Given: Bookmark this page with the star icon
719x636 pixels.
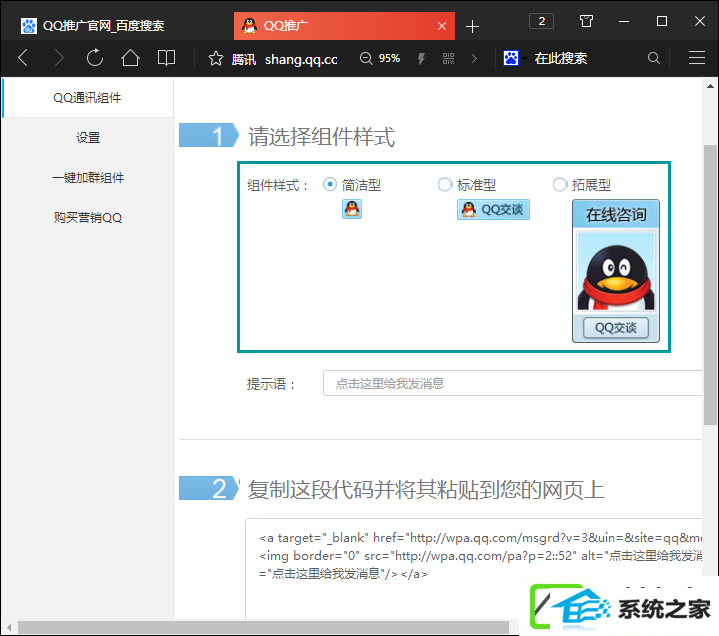Looking at the screenshot, I should coord(216,59).
